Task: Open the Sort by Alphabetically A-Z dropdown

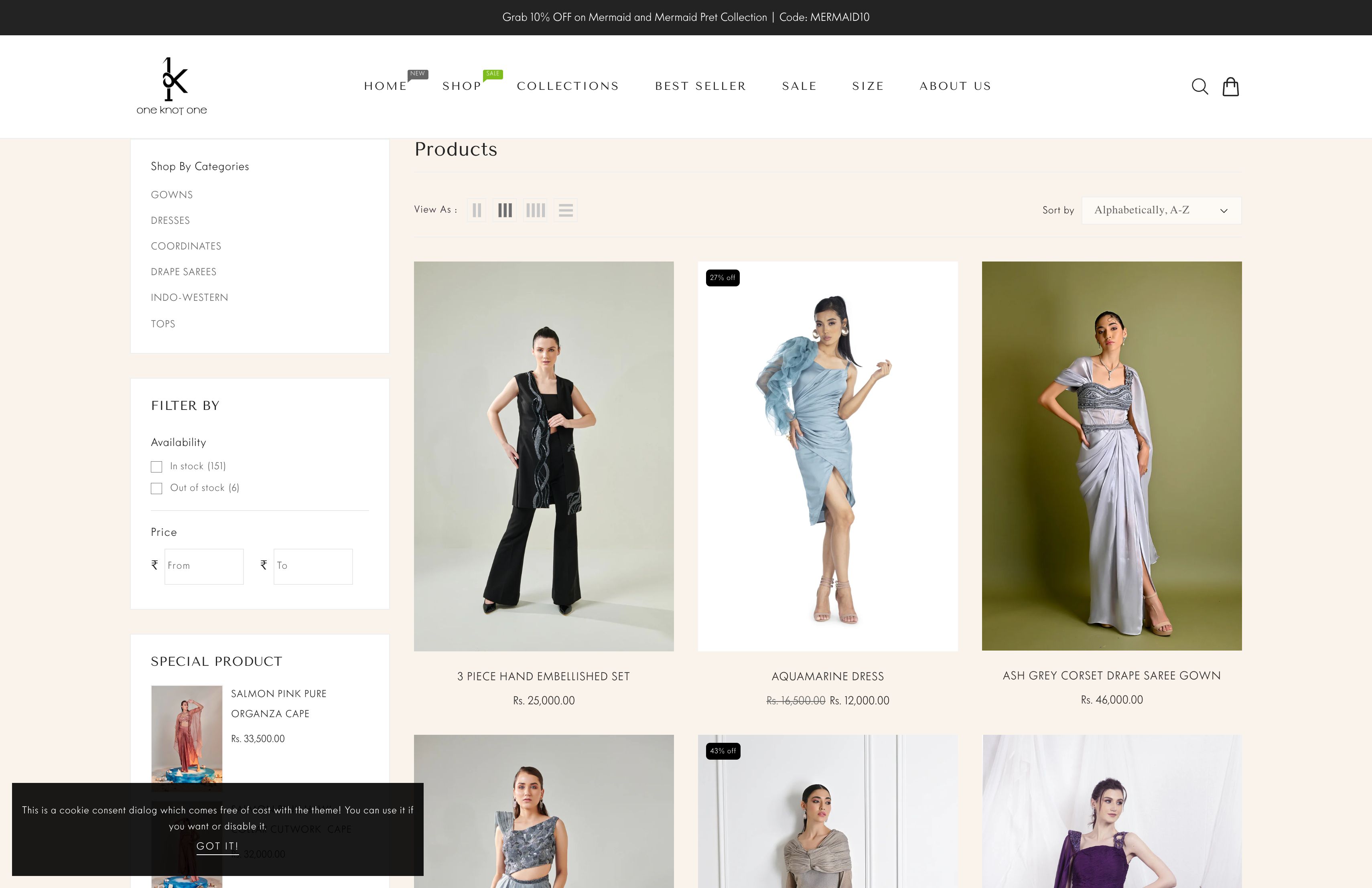Action: click(1161, 210)
